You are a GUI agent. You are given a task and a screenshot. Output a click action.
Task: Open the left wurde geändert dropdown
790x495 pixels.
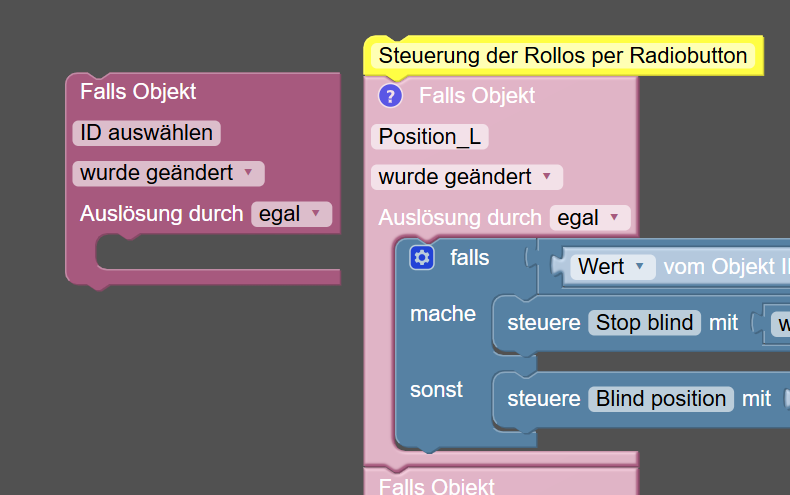[x=168, y=173]
